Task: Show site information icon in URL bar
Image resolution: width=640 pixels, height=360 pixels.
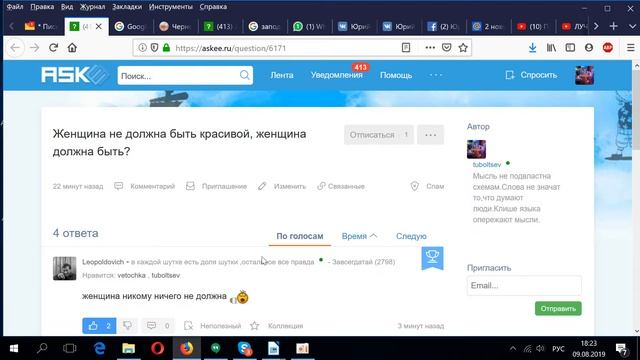Action: (142, 48)
